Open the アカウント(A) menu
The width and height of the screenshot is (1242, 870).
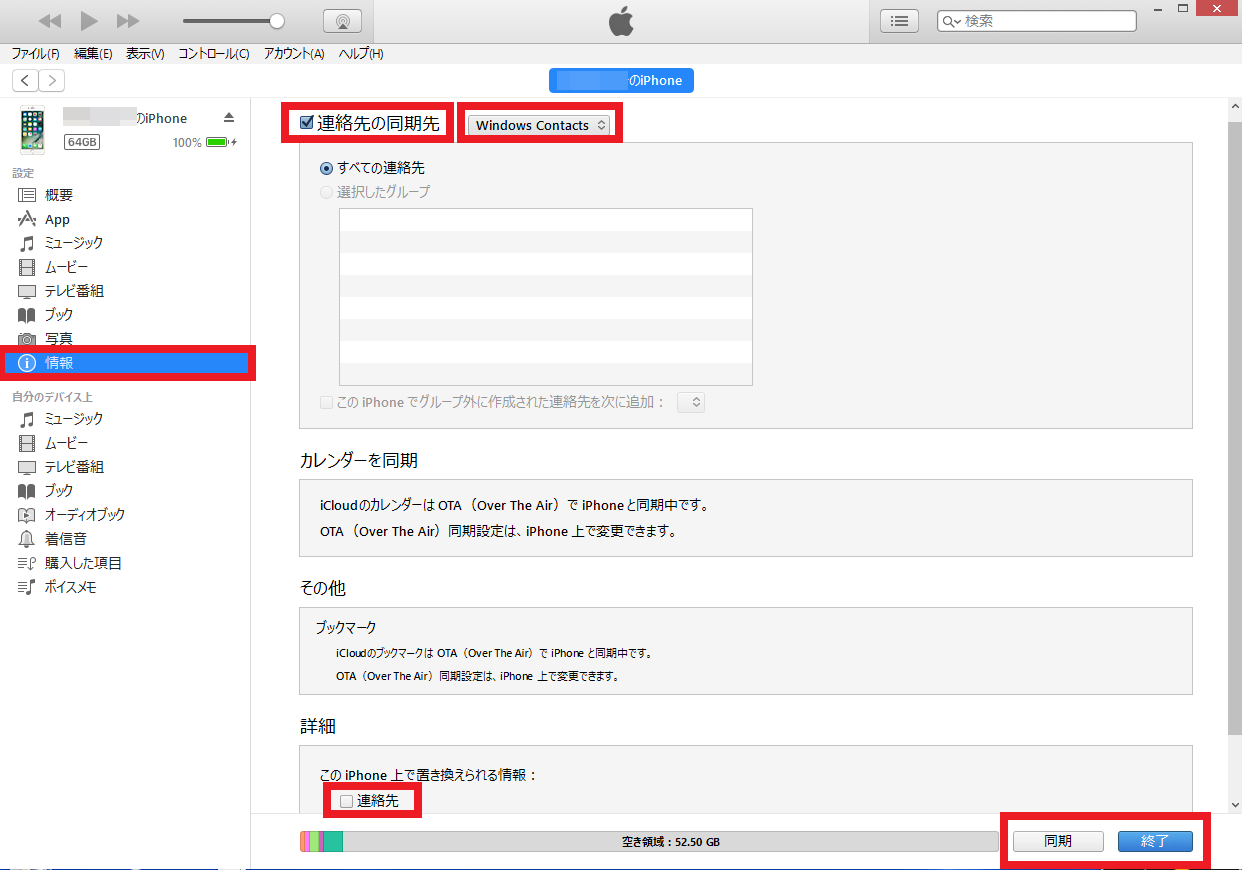(294, 53)
